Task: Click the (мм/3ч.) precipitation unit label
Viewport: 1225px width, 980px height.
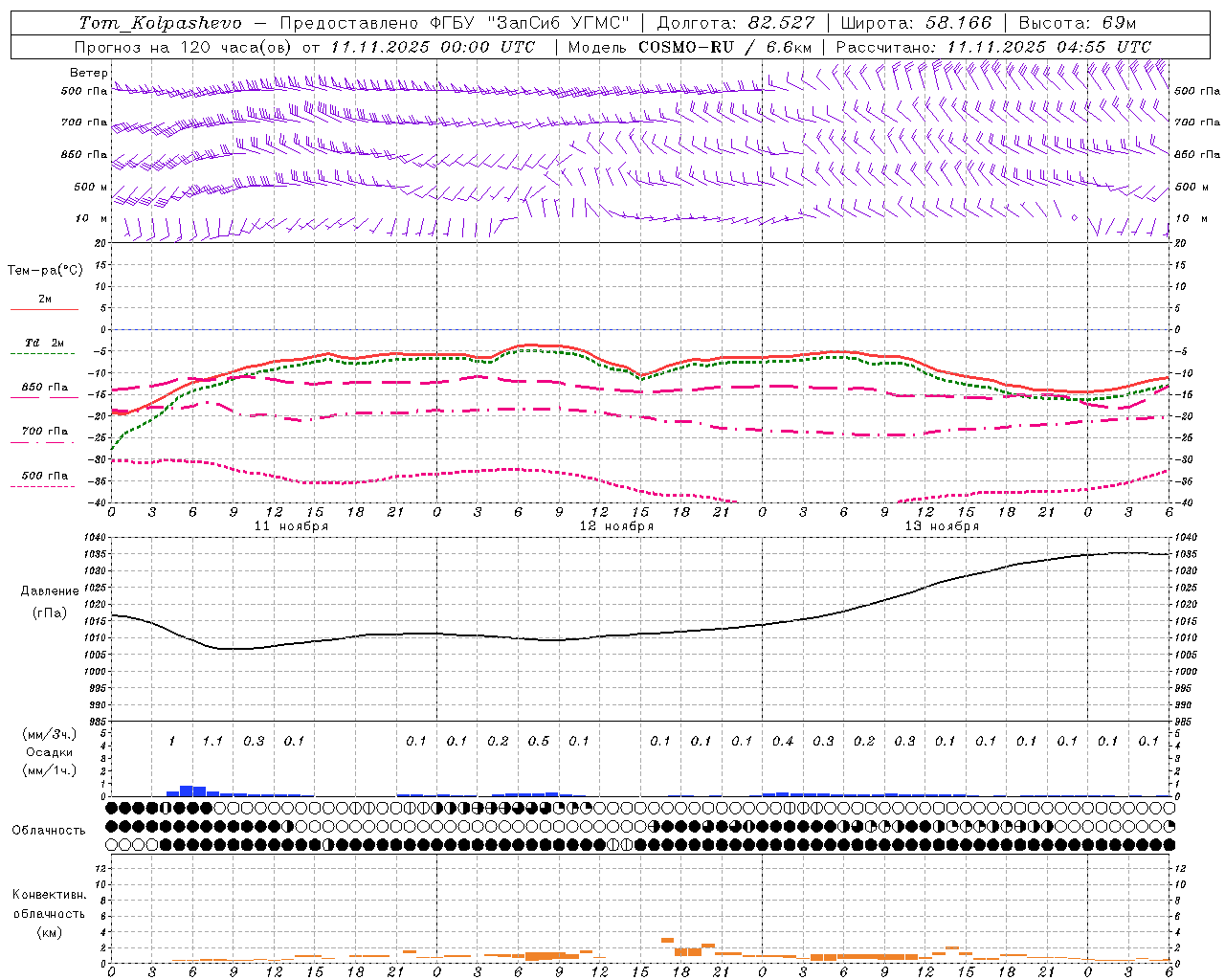Action: tap(50, 734)
